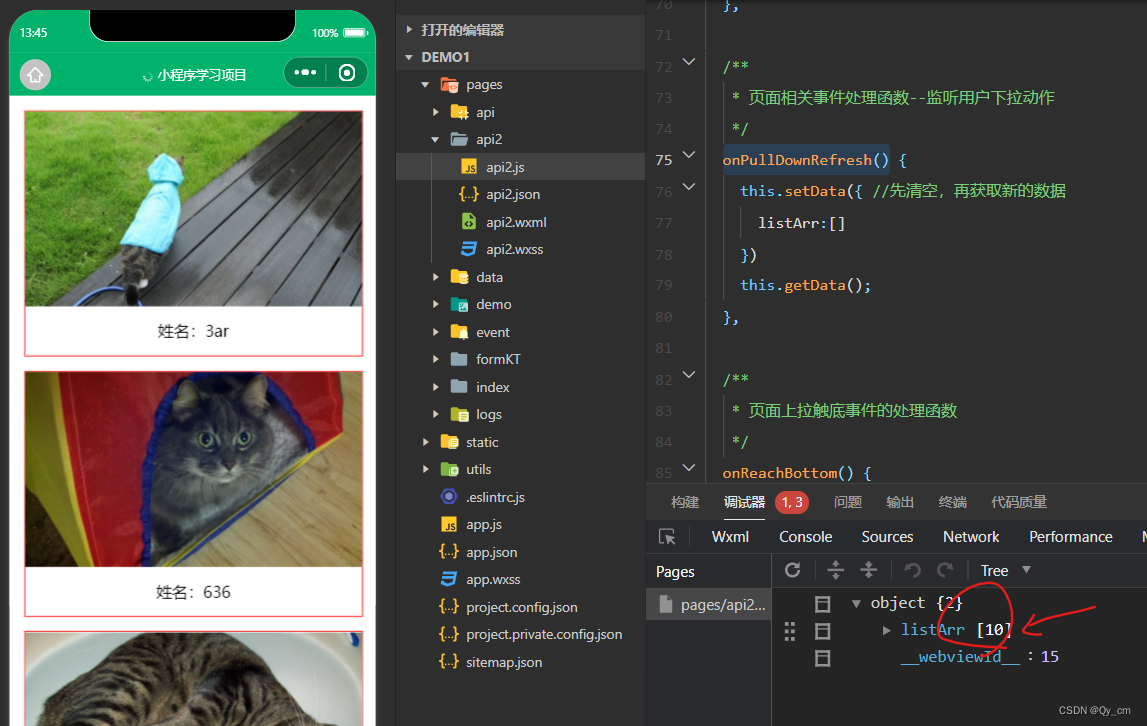Screen dimensions: 1147x726
Task: Expand the api folder arrow
Action: (435, 112)
